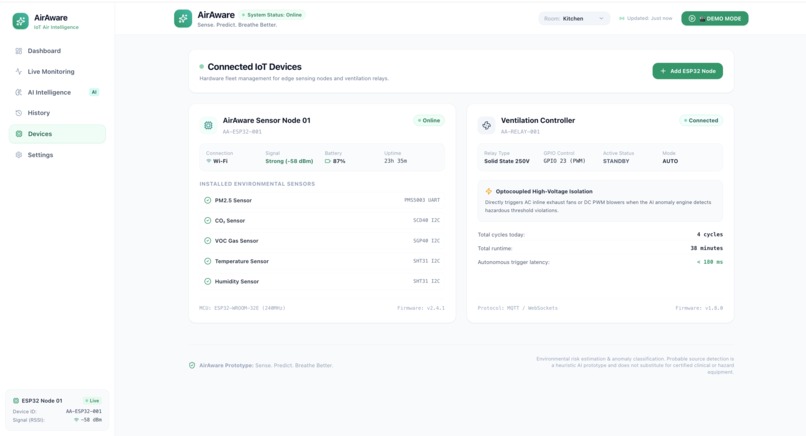Click the lightning icon for Optocoupled Isolation

488,191
